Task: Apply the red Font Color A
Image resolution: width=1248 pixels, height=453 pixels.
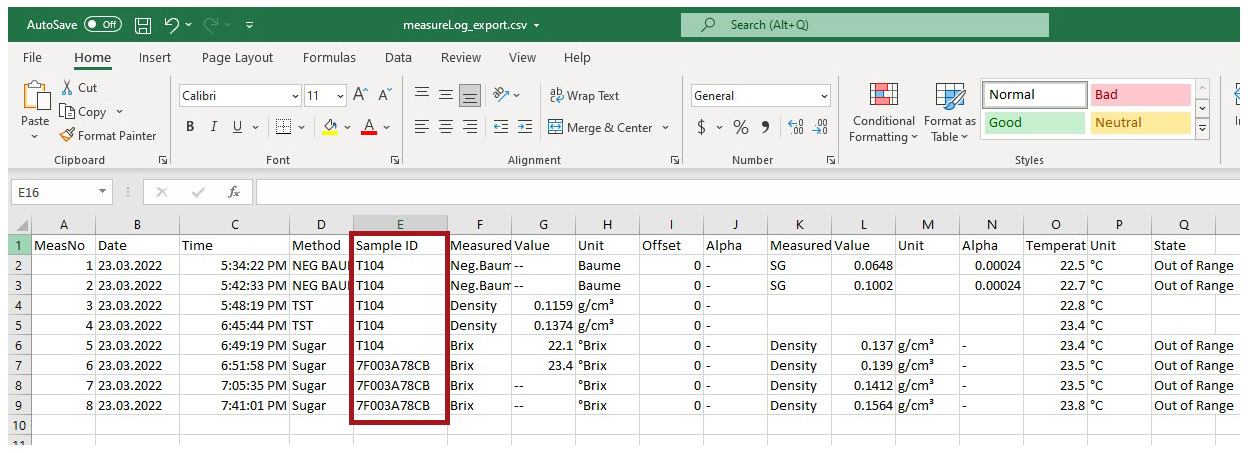Action: coord(368,127)
